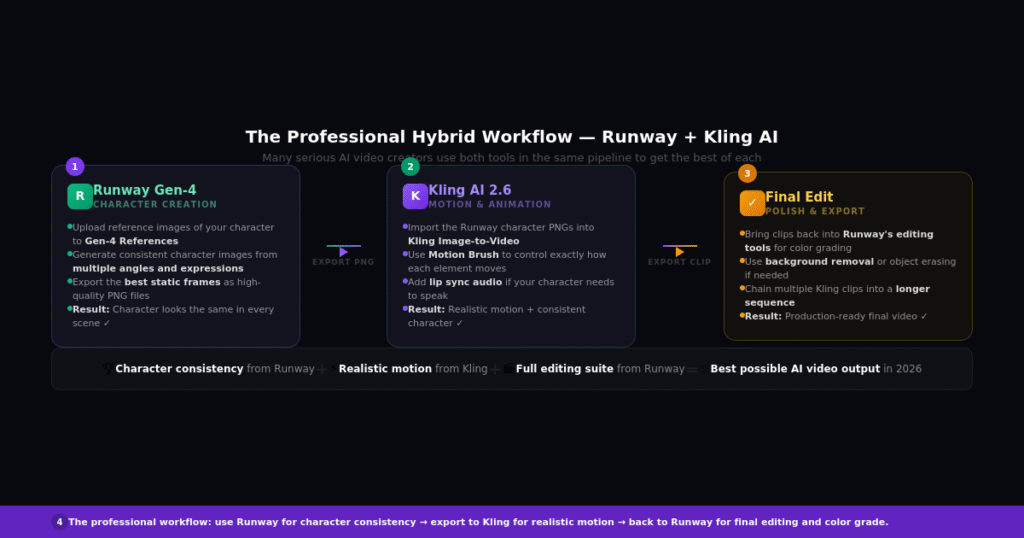Image resolution: width=1024 pixels, height=538 pixels.
Task: Select the 'POLISH & EXPORT' label
Action: 815,212
